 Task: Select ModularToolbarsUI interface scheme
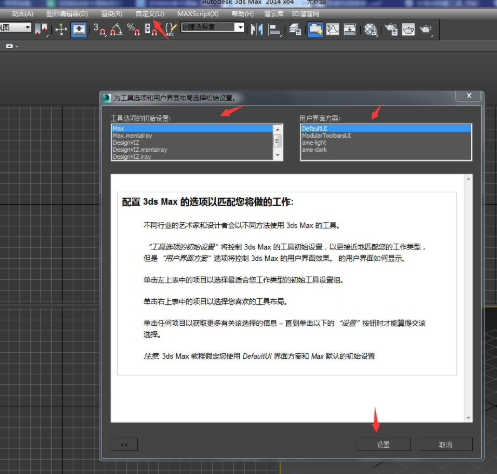click(x=386, y=136)
